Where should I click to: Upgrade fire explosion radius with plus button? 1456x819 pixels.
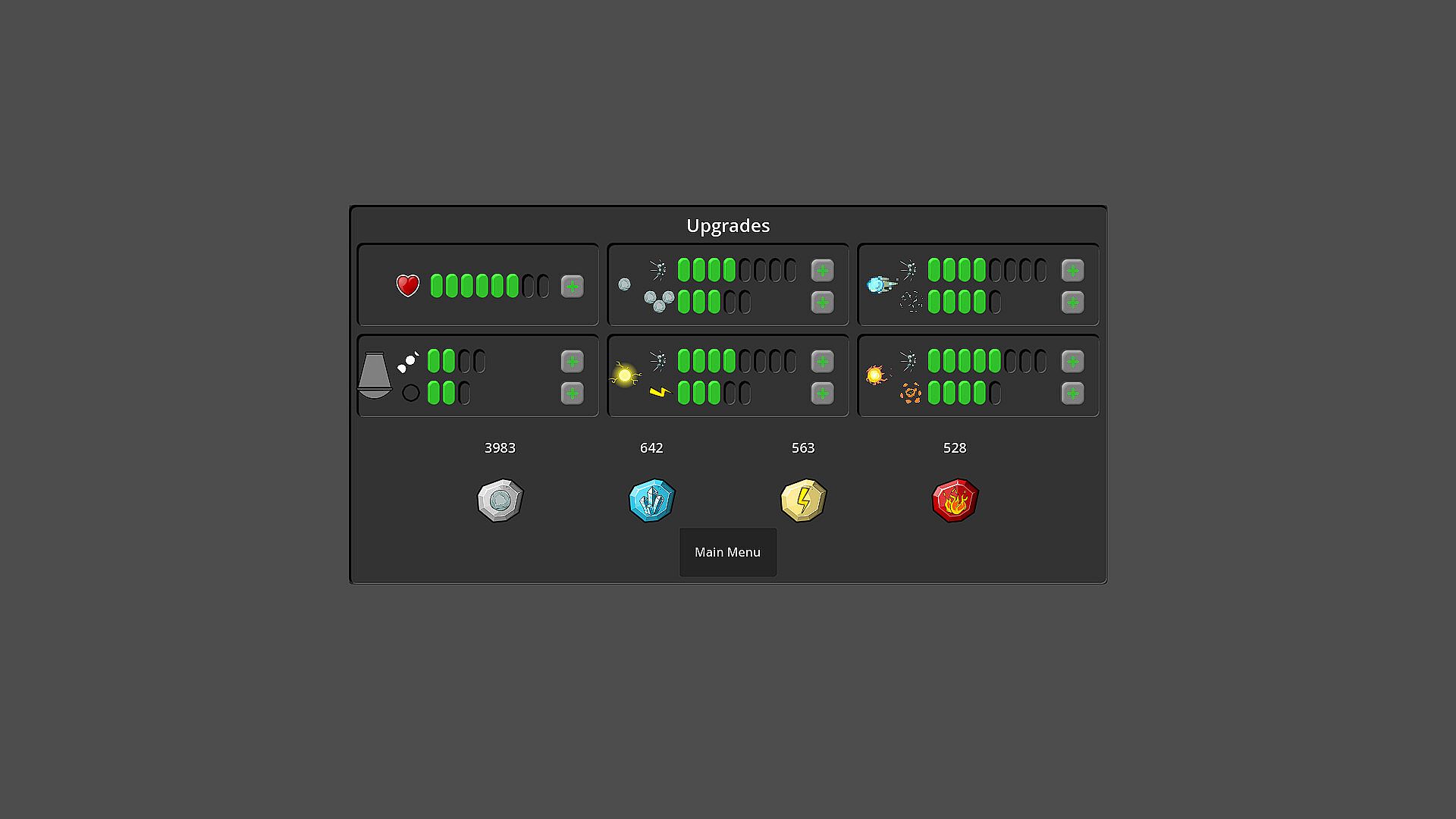pyautogui.click(x=1072, y=394)
